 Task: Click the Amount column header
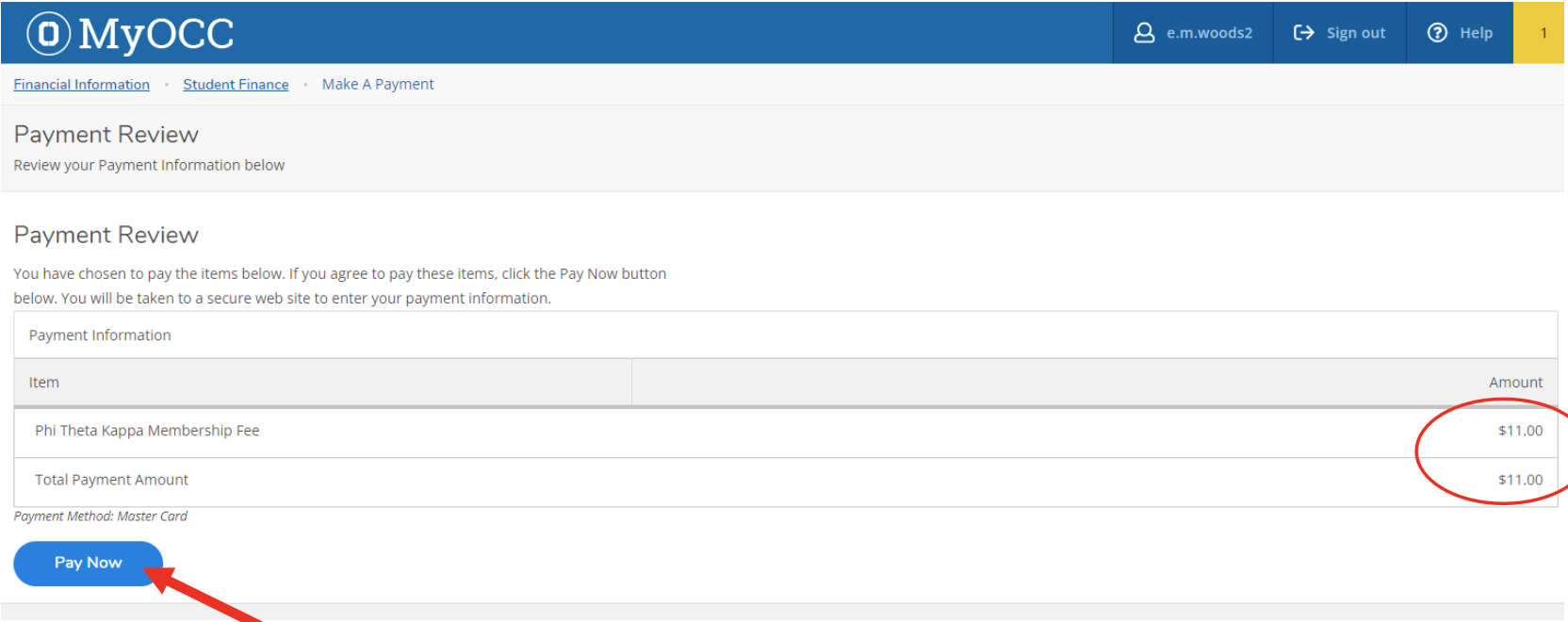(1515, 383)
